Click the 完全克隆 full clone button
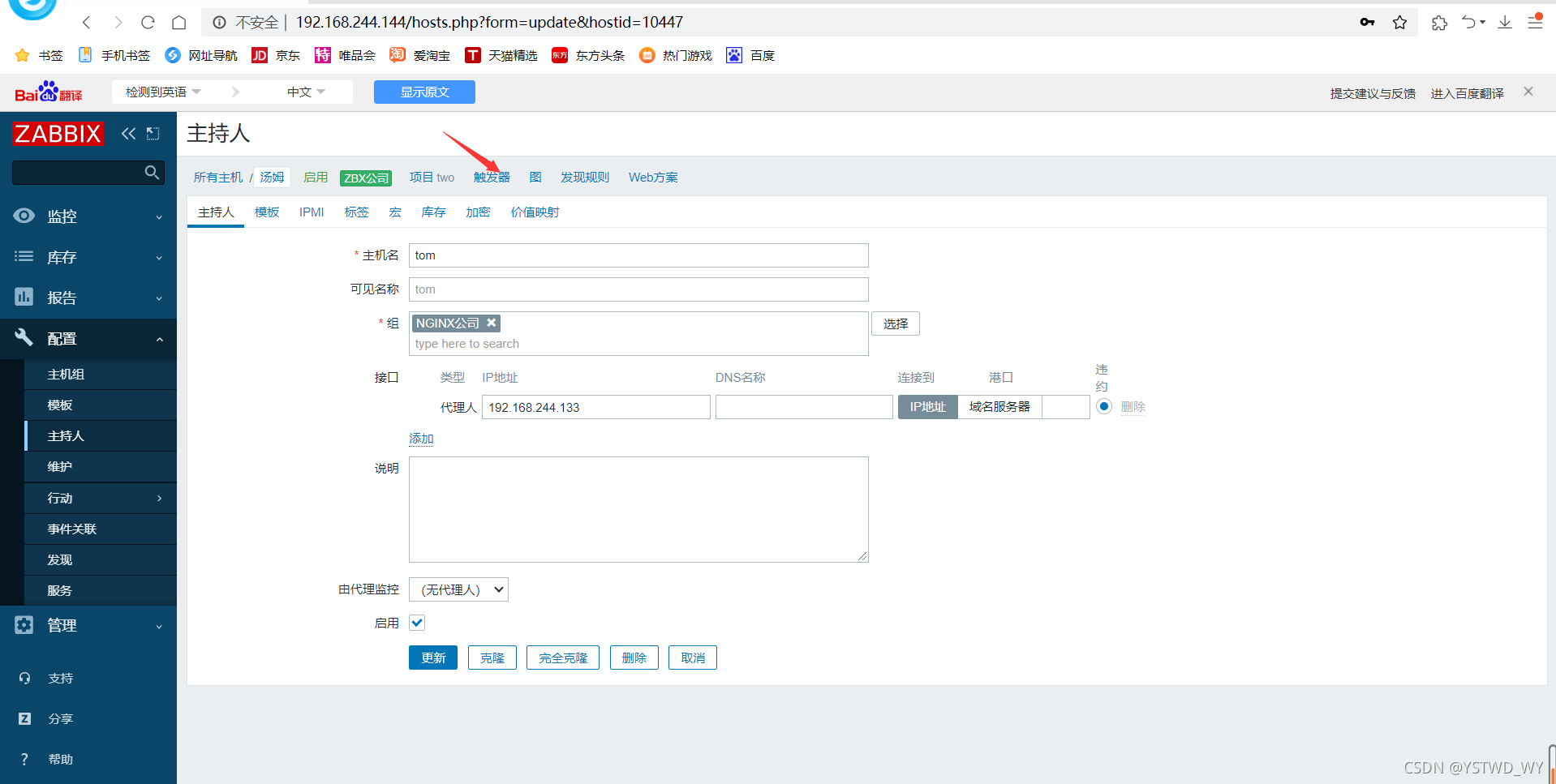Screen dimensions: 1556x784 (x=563, y=658)
